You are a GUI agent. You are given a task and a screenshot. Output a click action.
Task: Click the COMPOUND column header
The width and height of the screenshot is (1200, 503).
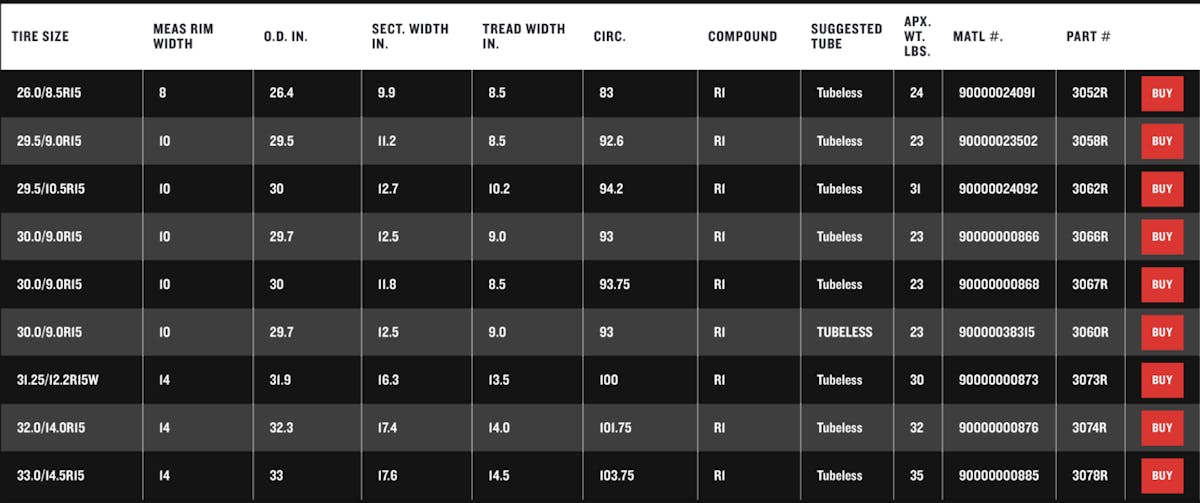742,37
